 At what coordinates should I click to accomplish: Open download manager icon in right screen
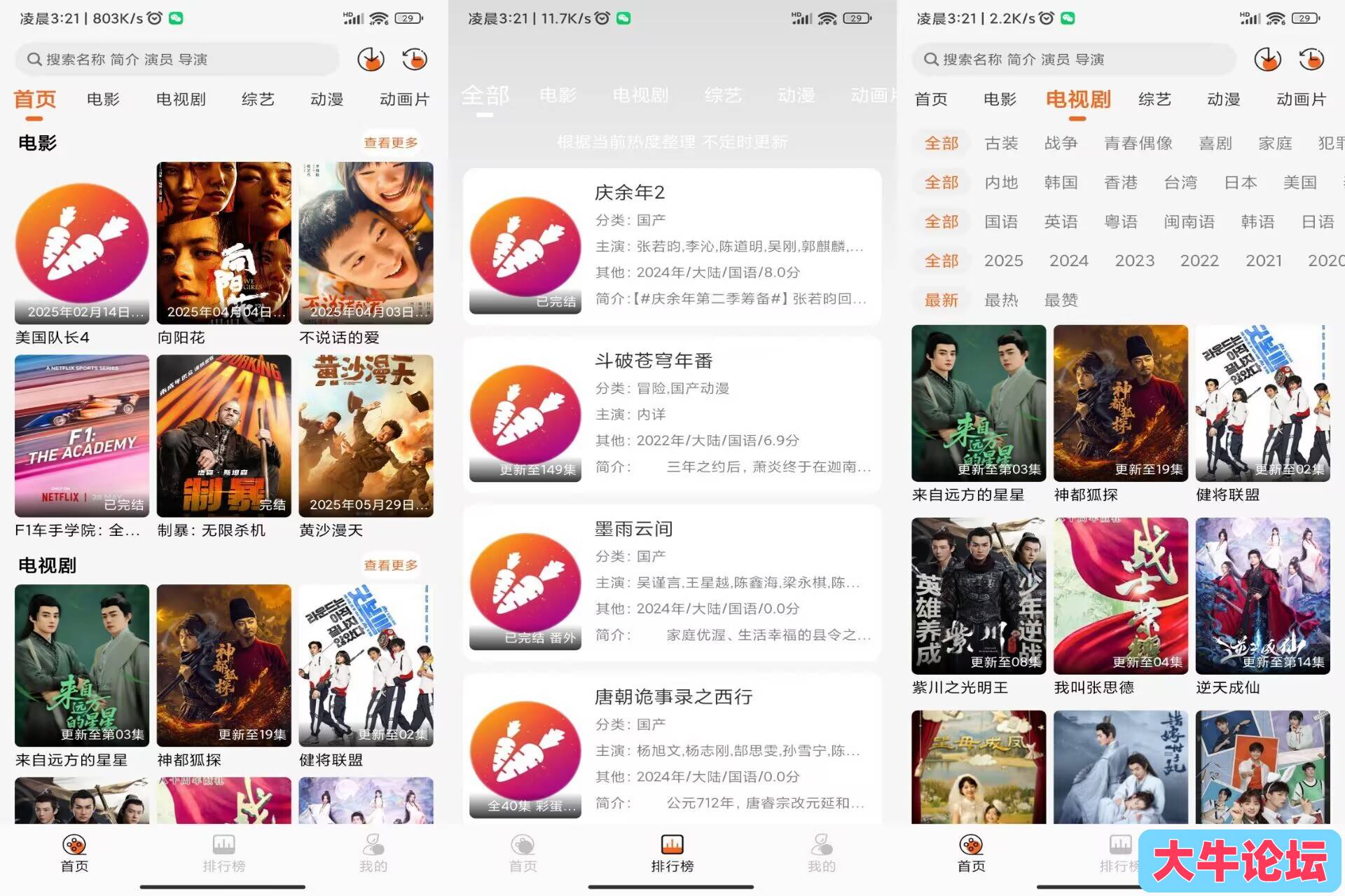[x=1267, y=60]
